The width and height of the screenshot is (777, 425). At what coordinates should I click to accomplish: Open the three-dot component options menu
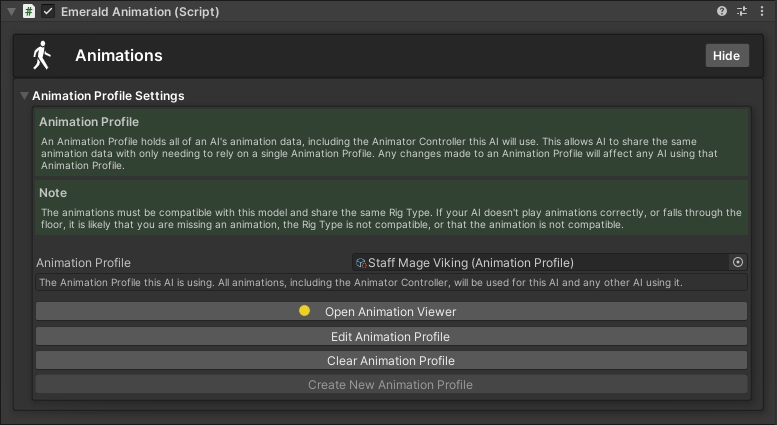coord(761,12)
